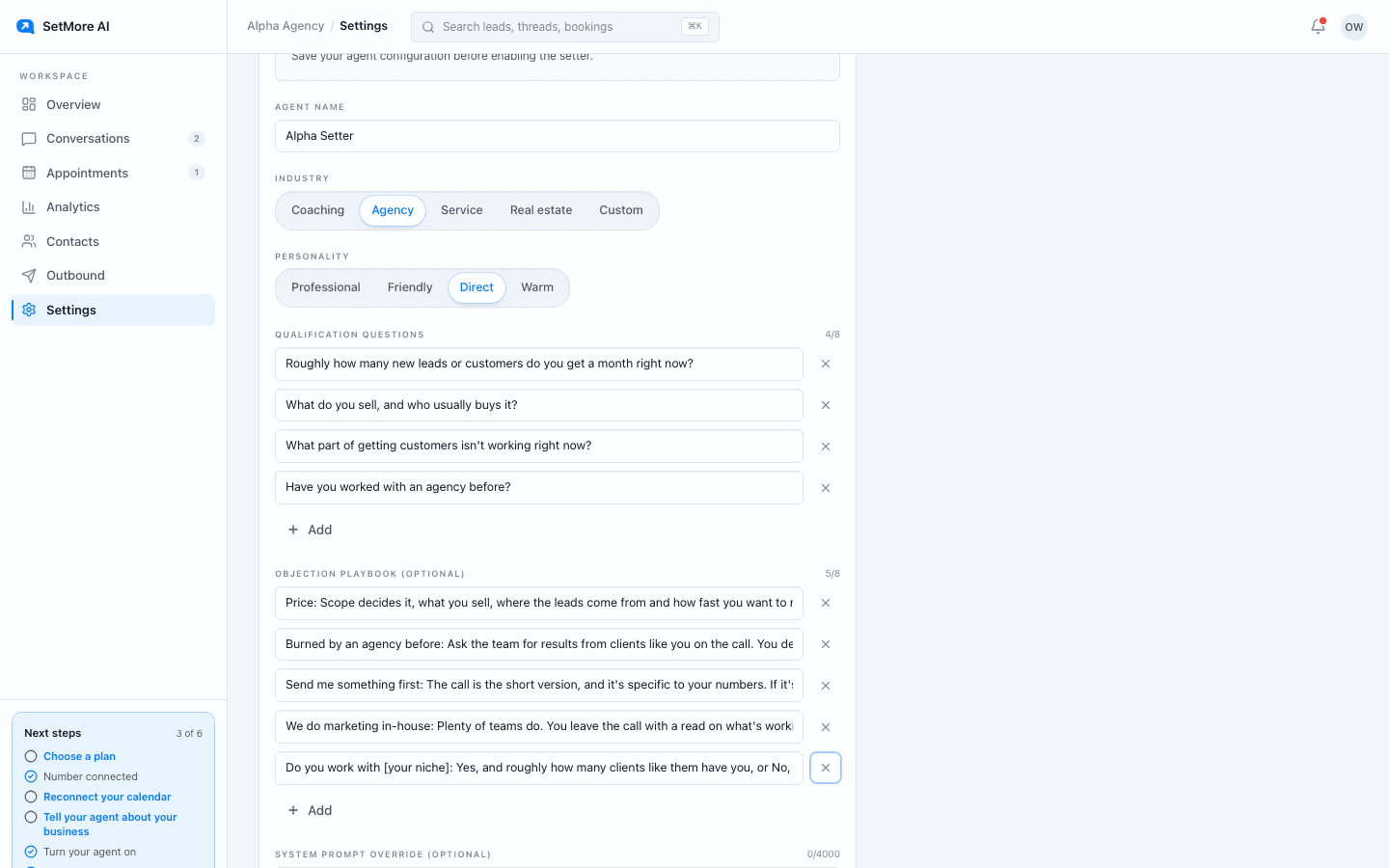Click the Agency industry option
This screenshot has height=868, width=1389.
click(393, 210)
